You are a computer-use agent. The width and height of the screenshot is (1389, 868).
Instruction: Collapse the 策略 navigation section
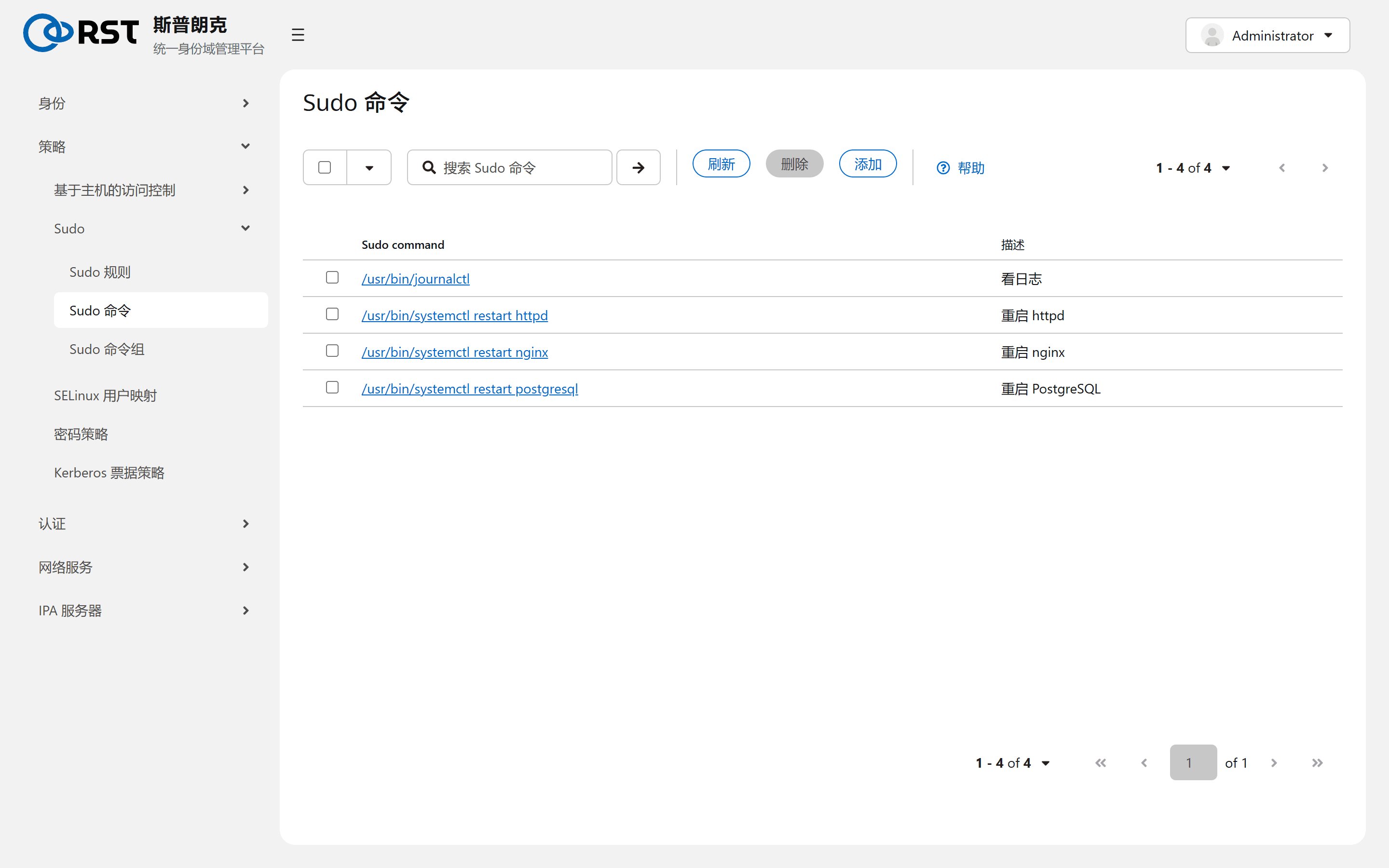(144, 147)
